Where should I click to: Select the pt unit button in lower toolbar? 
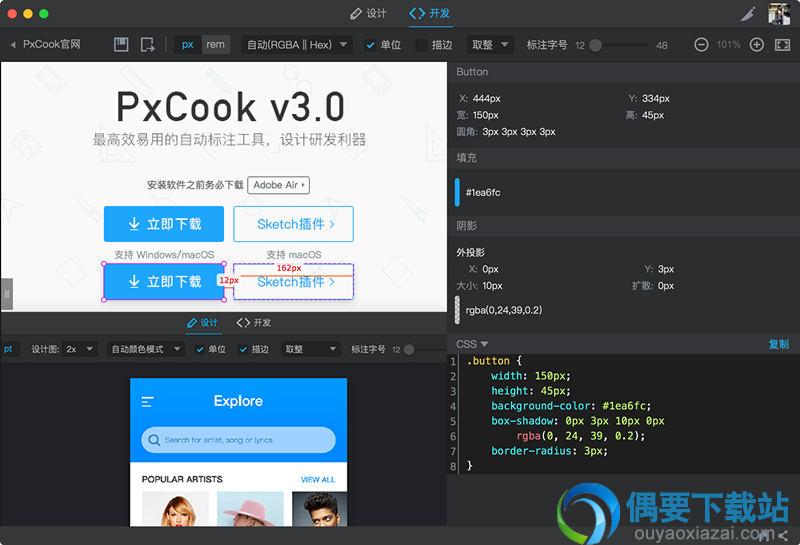(x=9, y=349)
